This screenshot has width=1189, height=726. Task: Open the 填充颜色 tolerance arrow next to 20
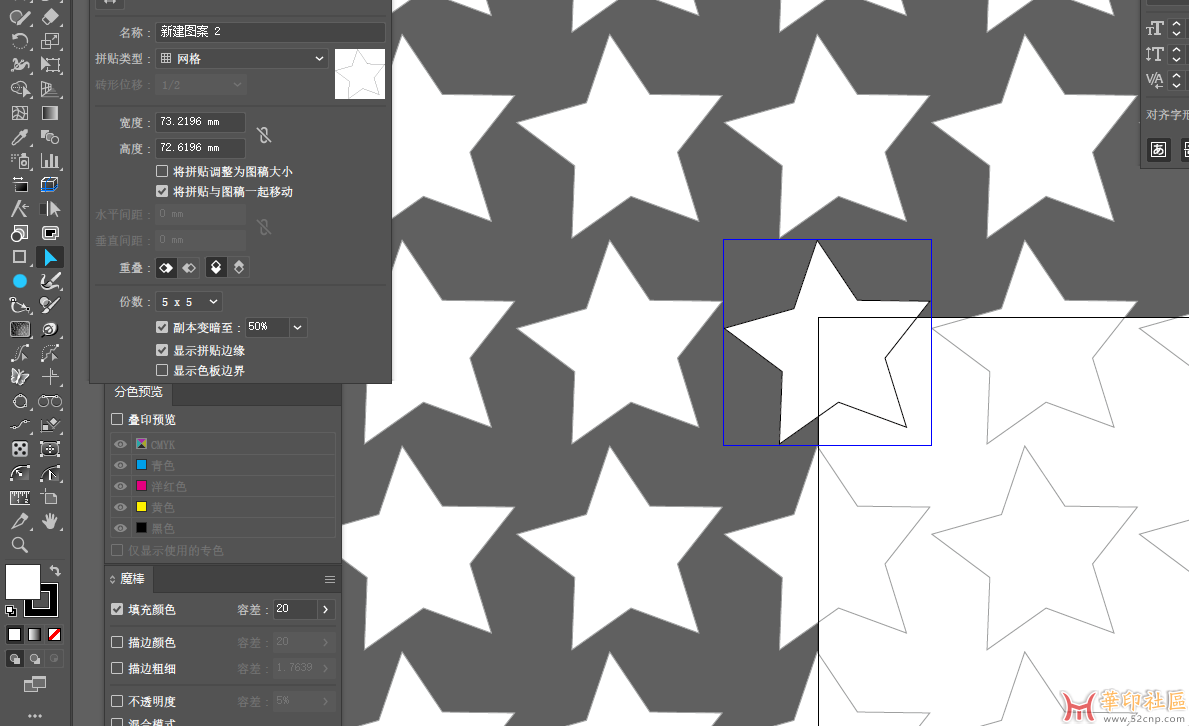(325, 609)
